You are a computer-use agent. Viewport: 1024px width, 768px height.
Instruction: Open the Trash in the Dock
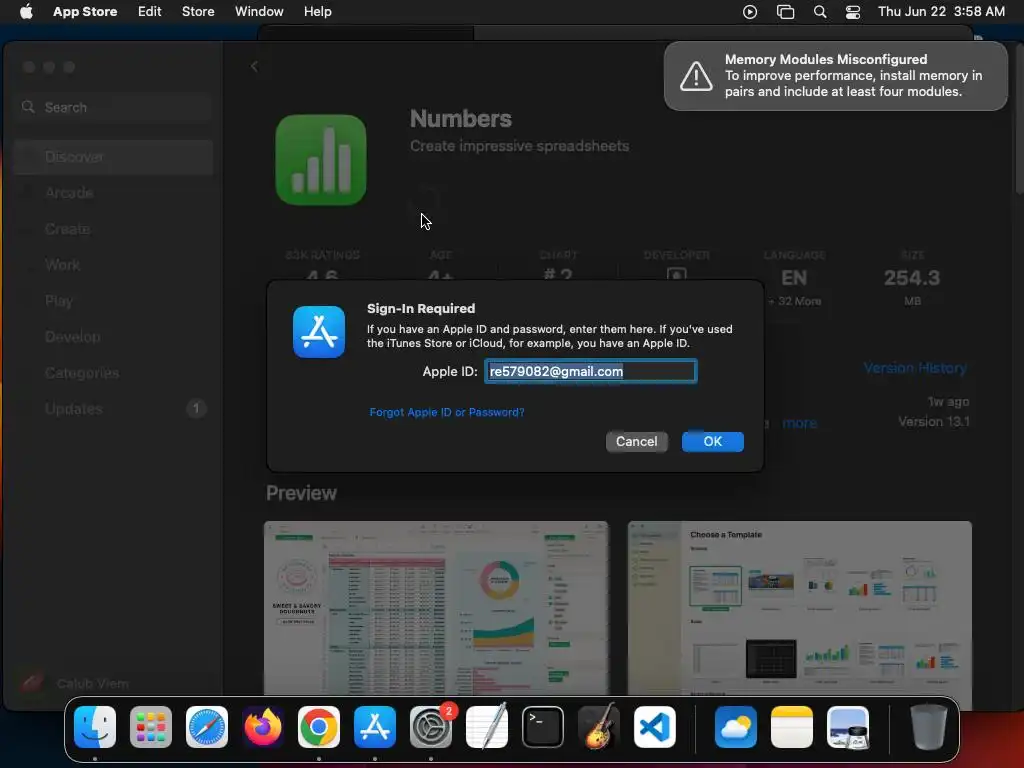coord(929,727)
